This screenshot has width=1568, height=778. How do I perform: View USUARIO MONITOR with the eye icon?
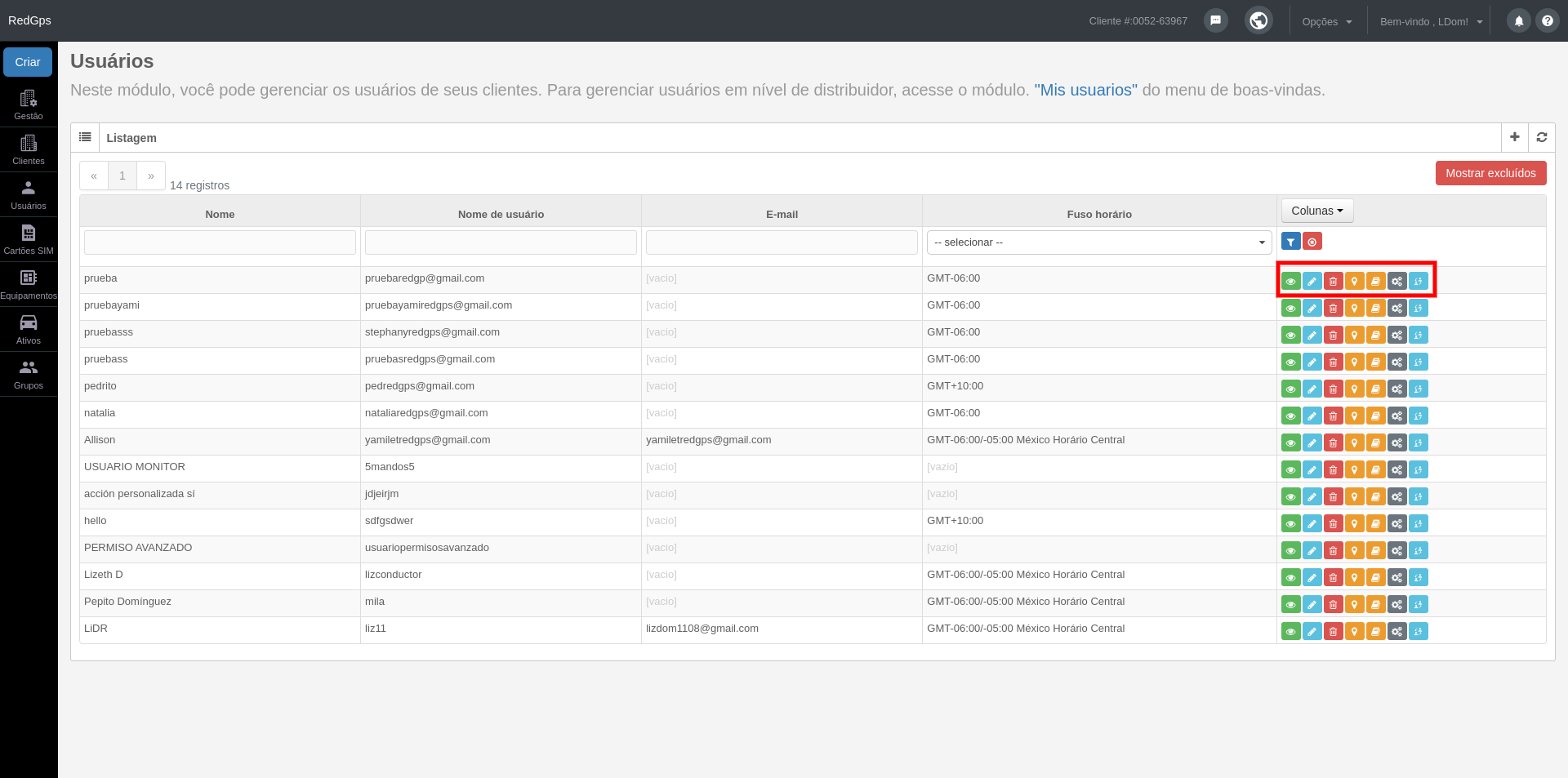(1290, 469)
